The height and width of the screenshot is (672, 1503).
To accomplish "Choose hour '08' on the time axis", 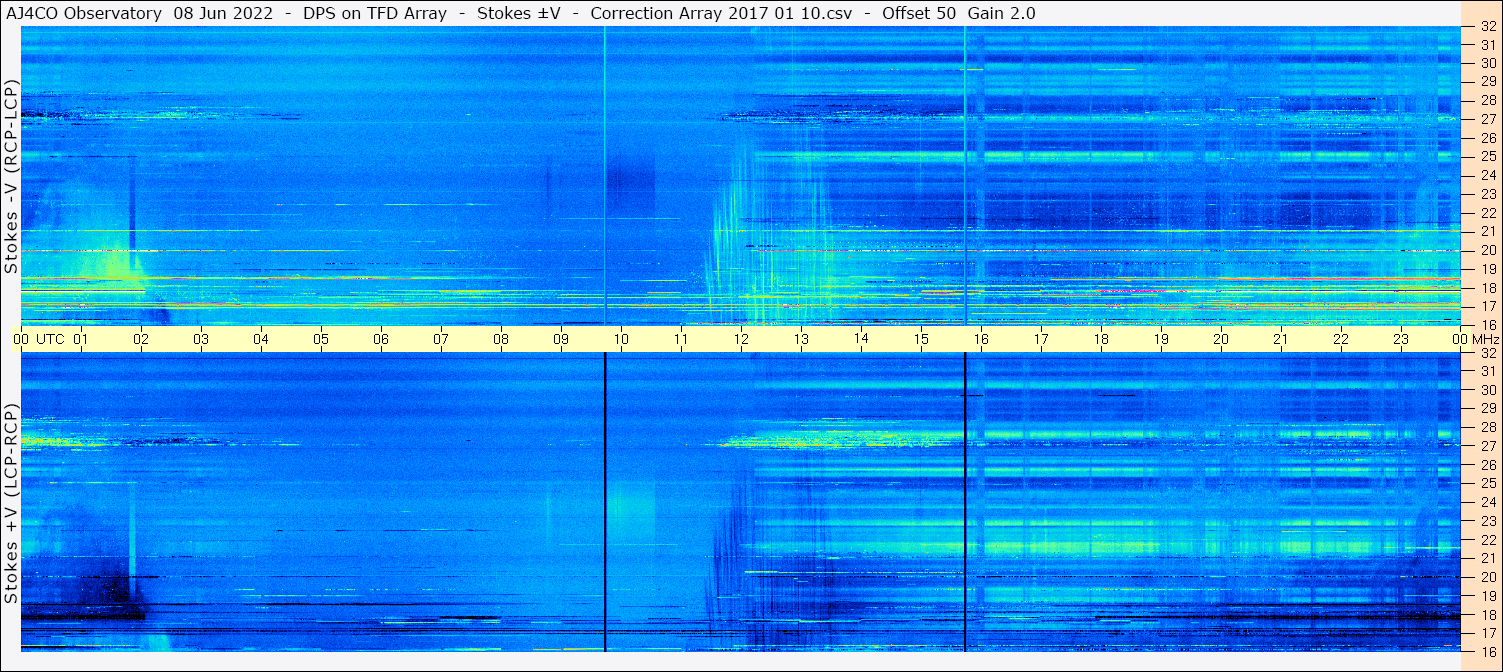I will coord(501,339).
